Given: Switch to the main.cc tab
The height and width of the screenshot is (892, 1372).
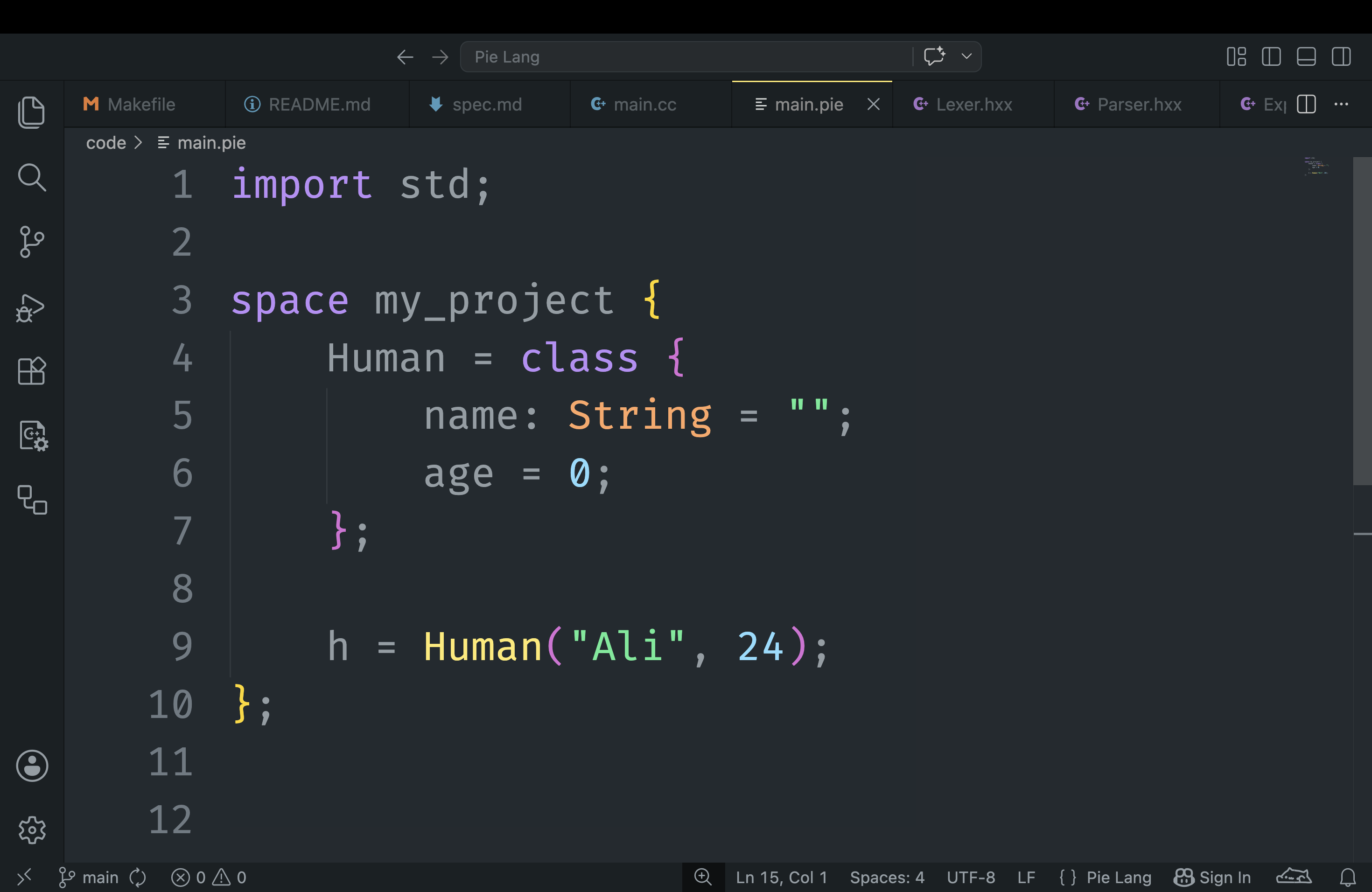Looking at the screenshot, I should [651, 105].
